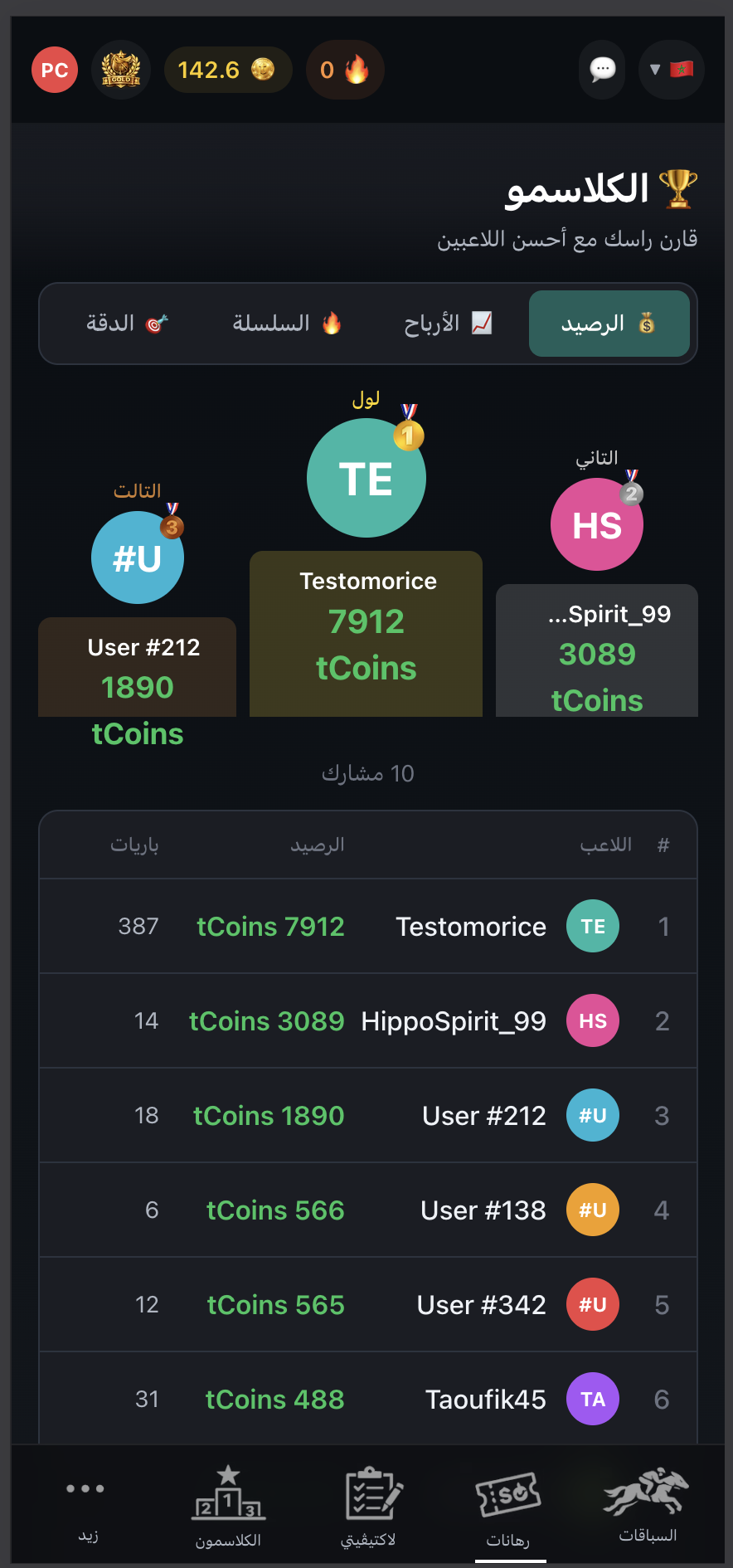Click the second-place HS podium avatar
This screenshot has height=1568, width=733.
[x=597, y=524]
